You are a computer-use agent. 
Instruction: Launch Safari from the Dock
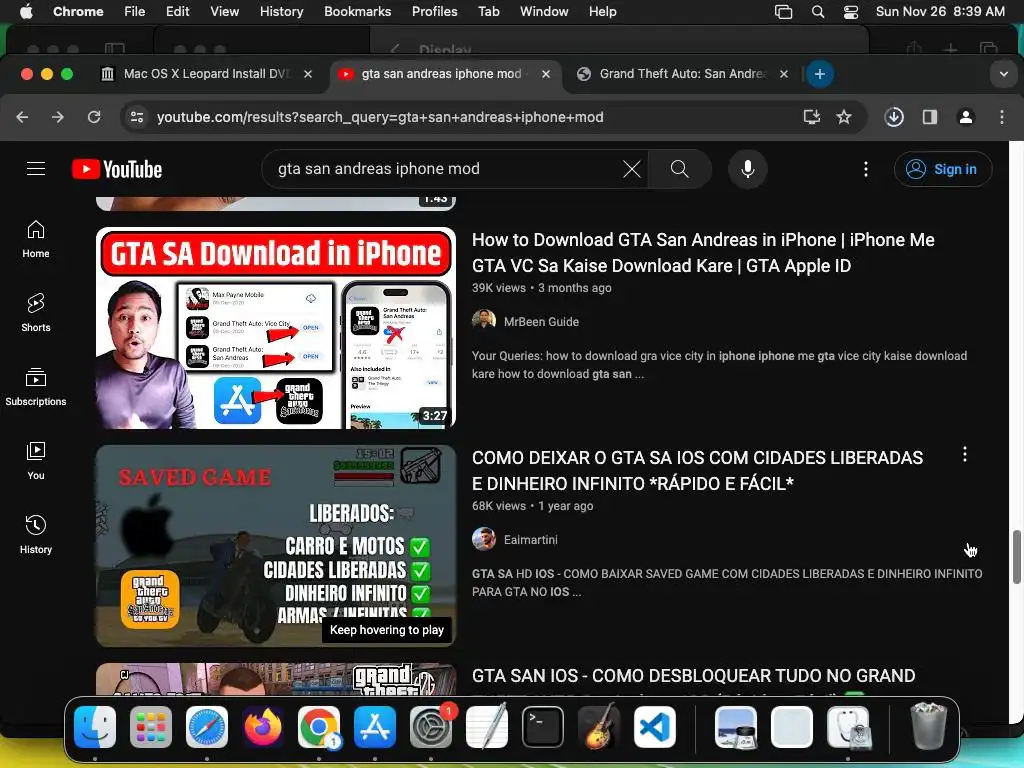(207, 727)
